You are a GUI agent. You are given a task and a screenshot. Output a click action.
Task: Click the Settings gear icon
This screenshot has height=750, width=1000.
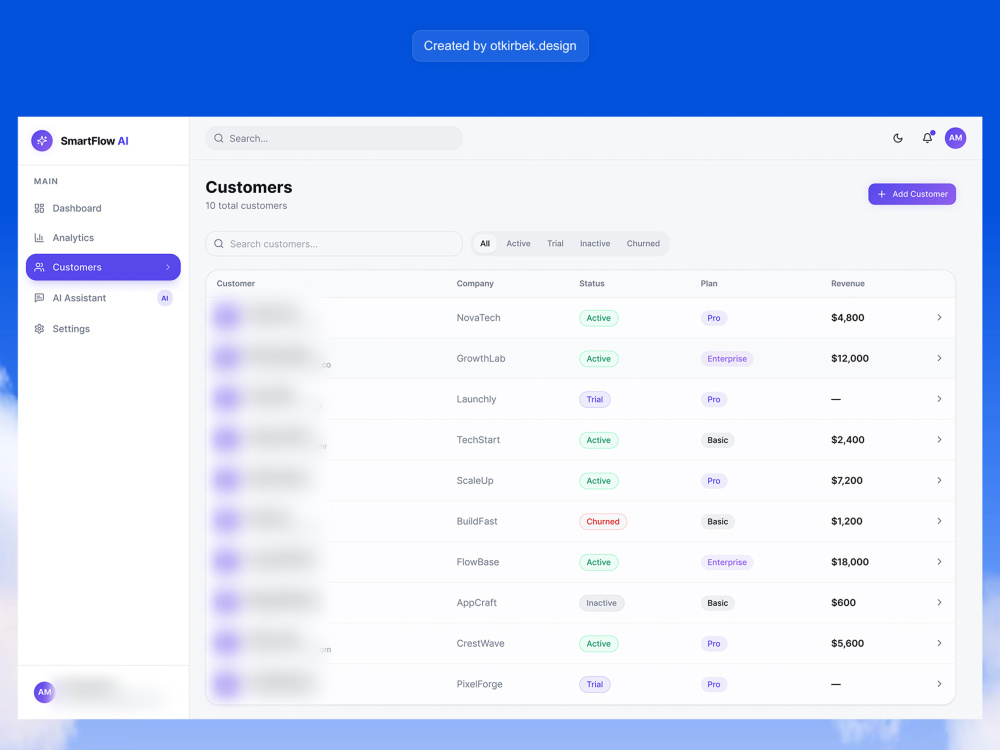39,328
